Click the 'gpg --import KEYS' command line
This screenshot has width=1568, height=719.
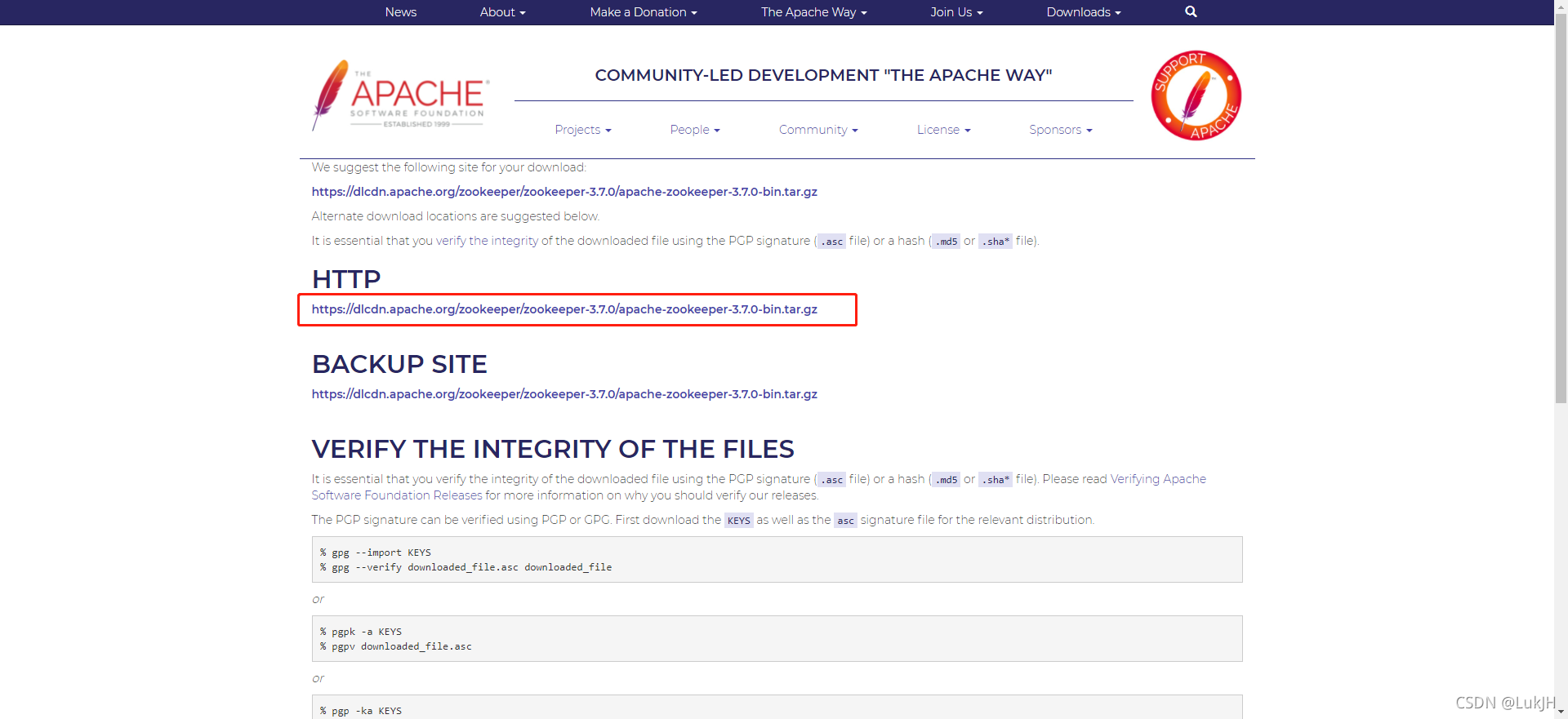pyautogui.click(x=376, y=553)
